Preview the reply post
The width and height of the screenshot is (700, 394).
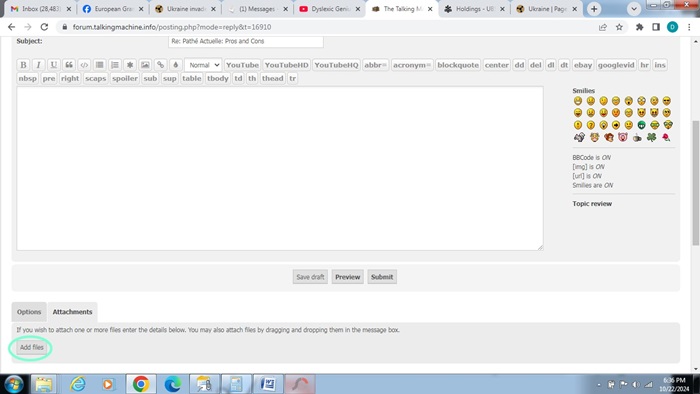tap(347, 277)
